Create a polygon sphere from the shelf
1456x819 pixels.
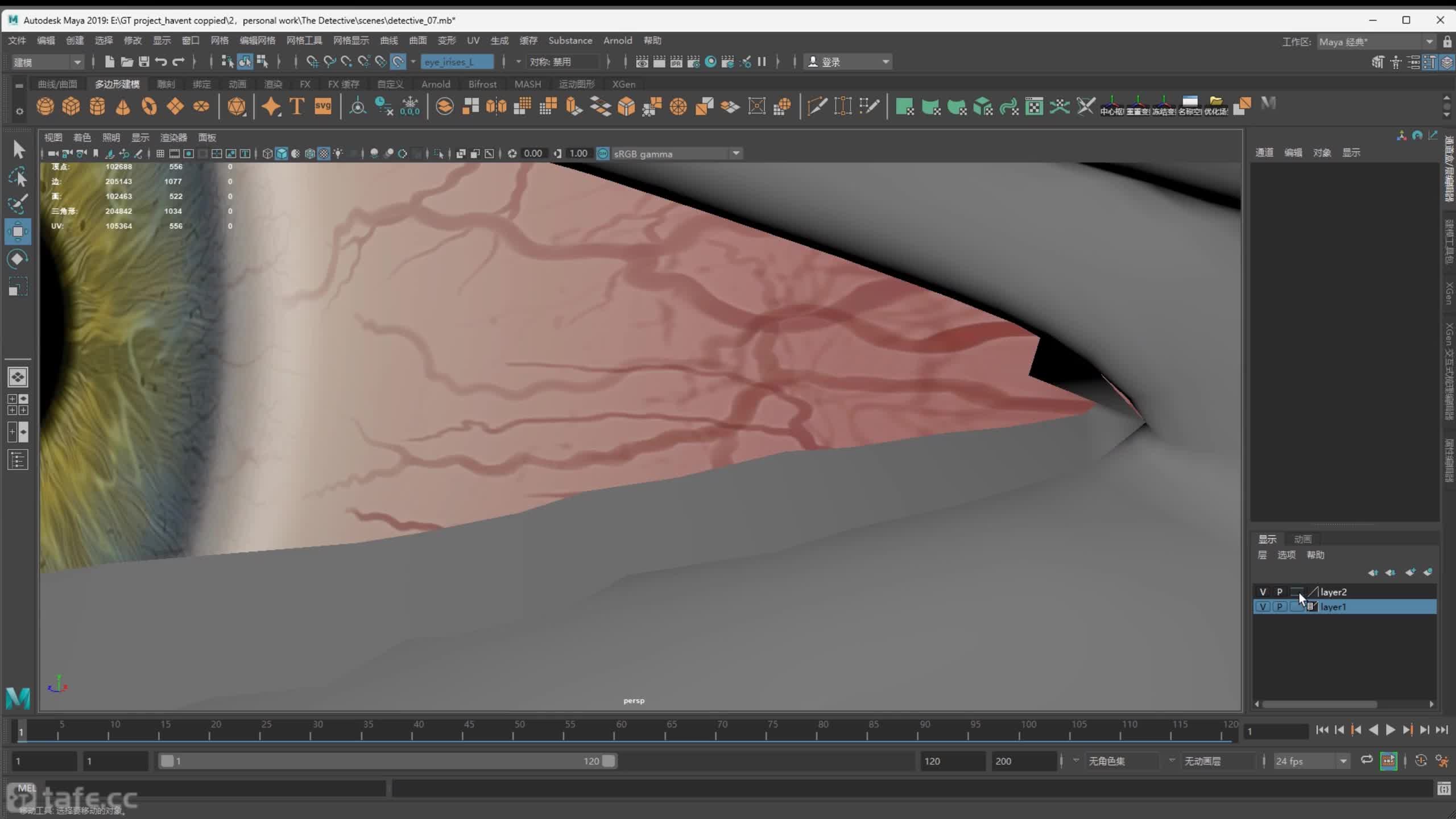(45, 106)
